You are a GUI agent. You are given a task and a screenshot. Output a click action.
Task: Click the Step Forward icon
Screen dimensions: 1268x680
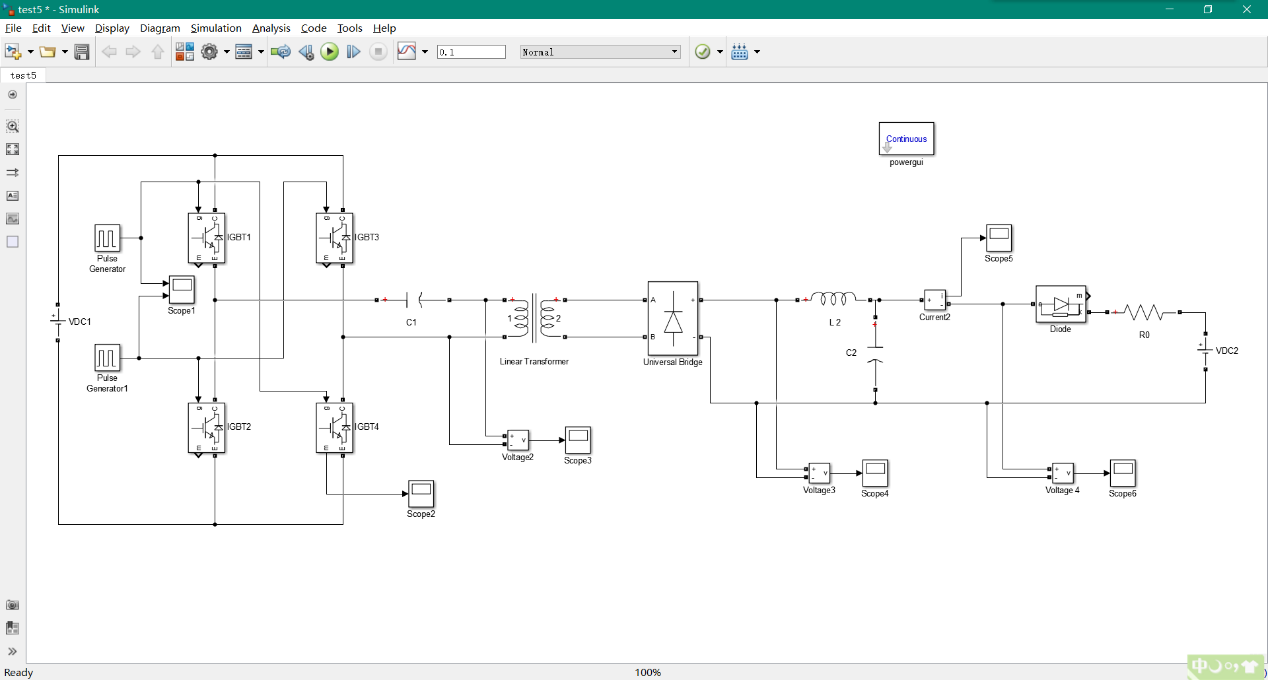353,52
